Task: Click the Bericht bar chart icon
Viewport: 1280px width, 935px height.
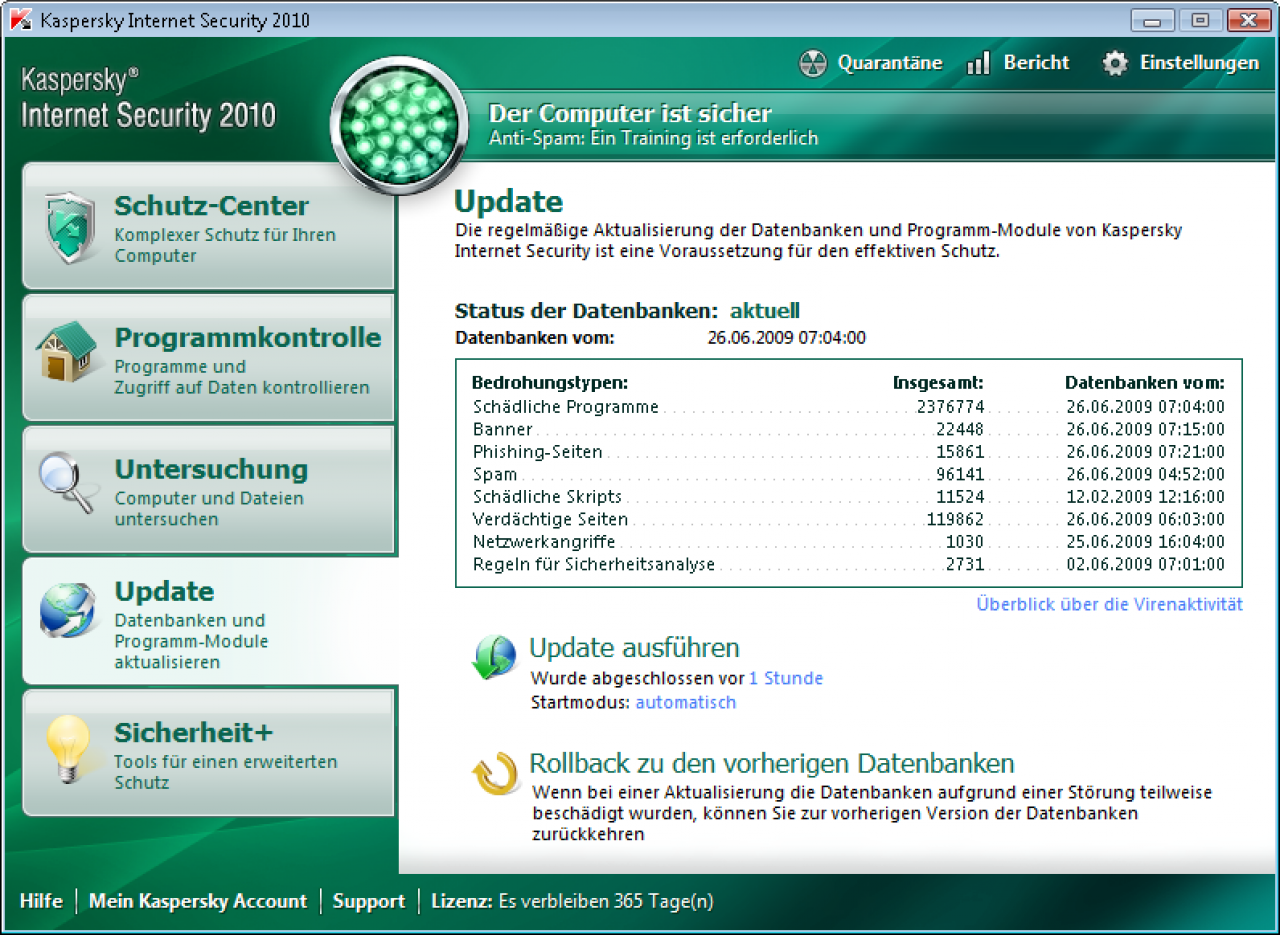Action: click(x=978, y=63)
